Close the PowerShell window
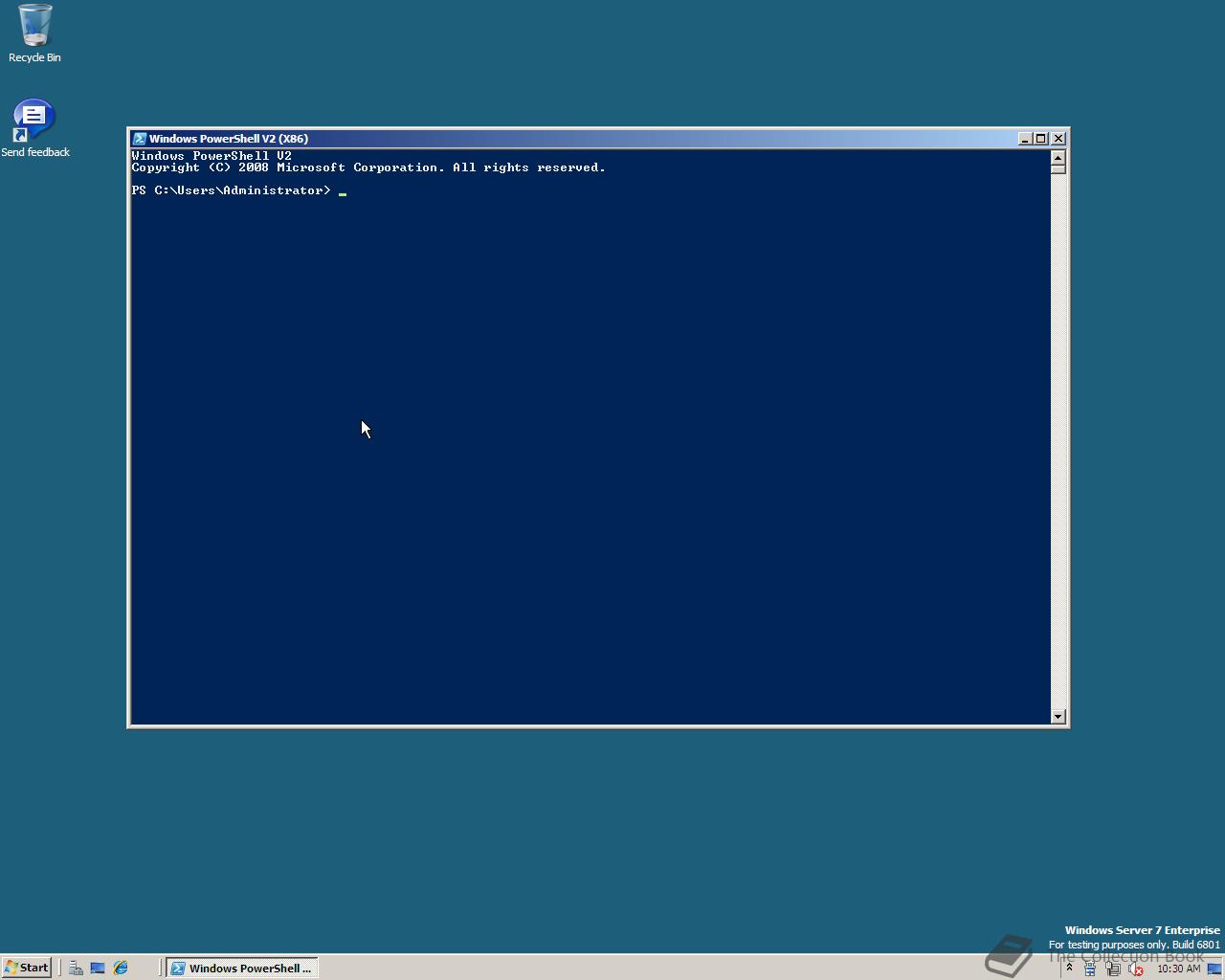This screenshot has height=980, width=1225. click(x=1058, y=139)
